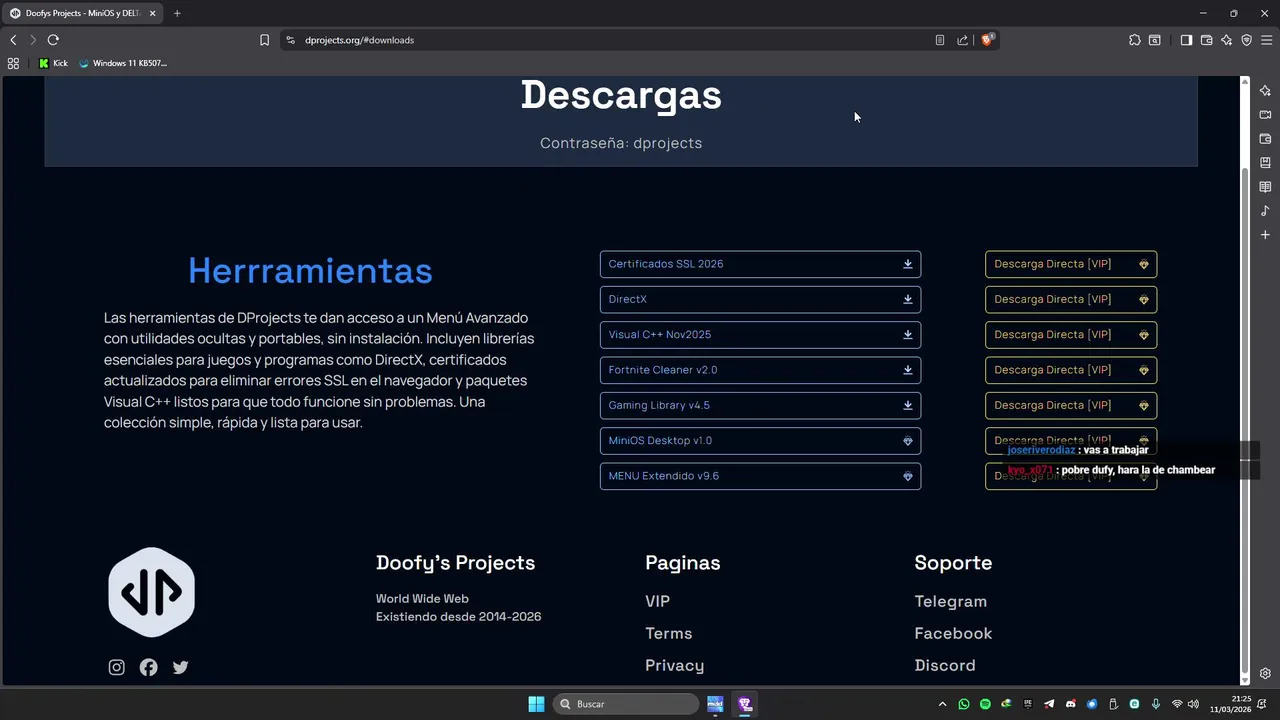
Task: Open wallet icon in the right sidebar
Action: (1265, 139)
